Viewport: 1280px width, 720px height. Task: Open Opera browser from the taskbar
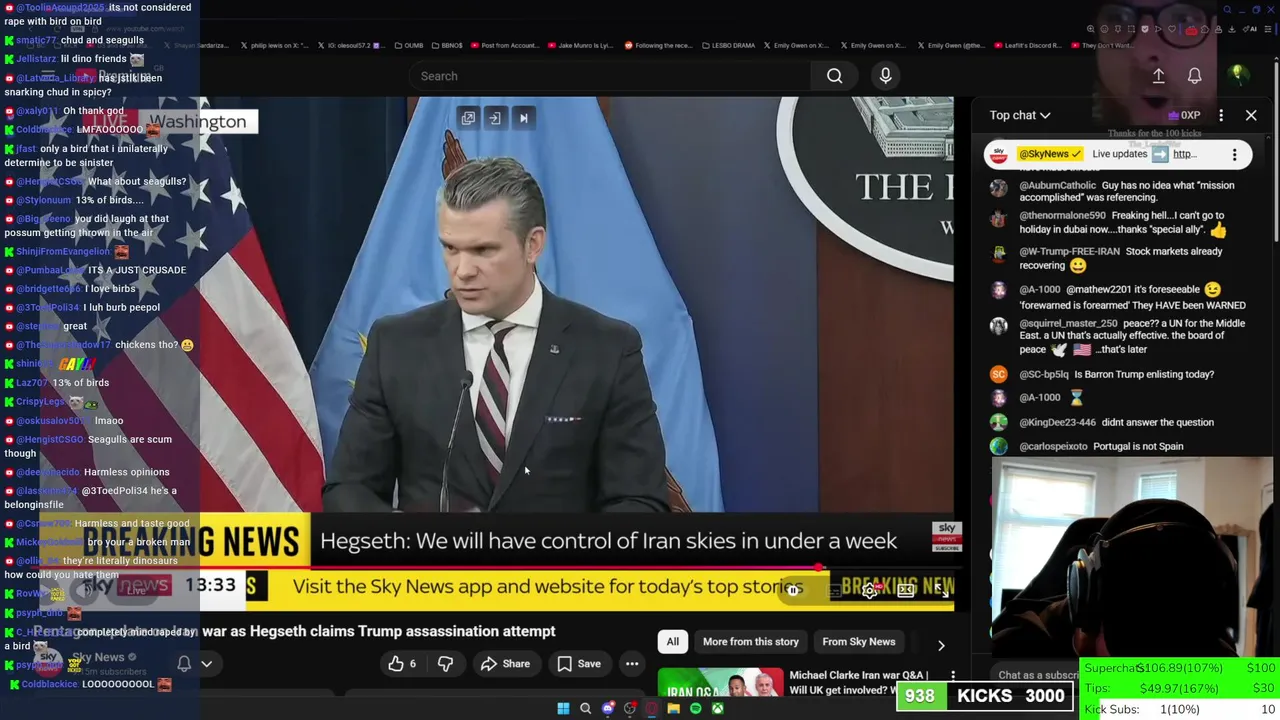point(652,709)
